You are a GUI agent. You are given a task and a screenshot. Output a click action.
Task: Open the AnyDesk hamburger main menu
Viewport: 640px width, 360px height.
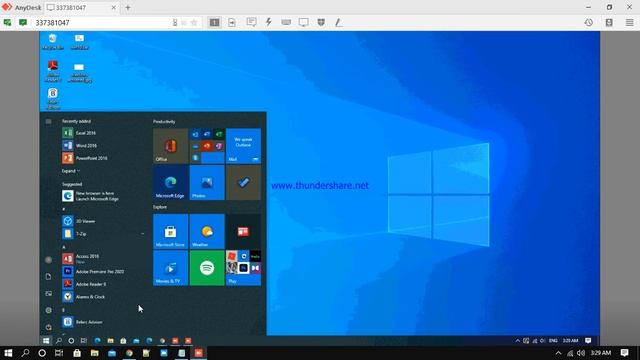(630, 23)
